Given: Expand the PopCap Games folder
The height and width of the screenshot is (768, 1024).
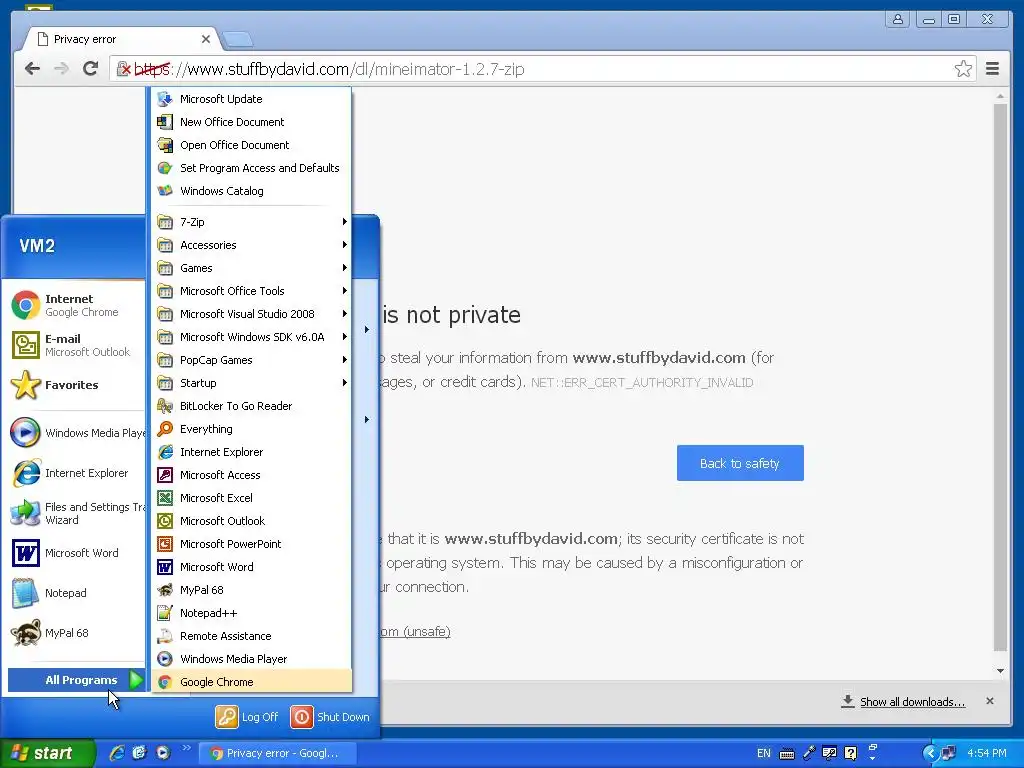Looking at the screenshot, I should pyautogui.click(x=252, y=360).
